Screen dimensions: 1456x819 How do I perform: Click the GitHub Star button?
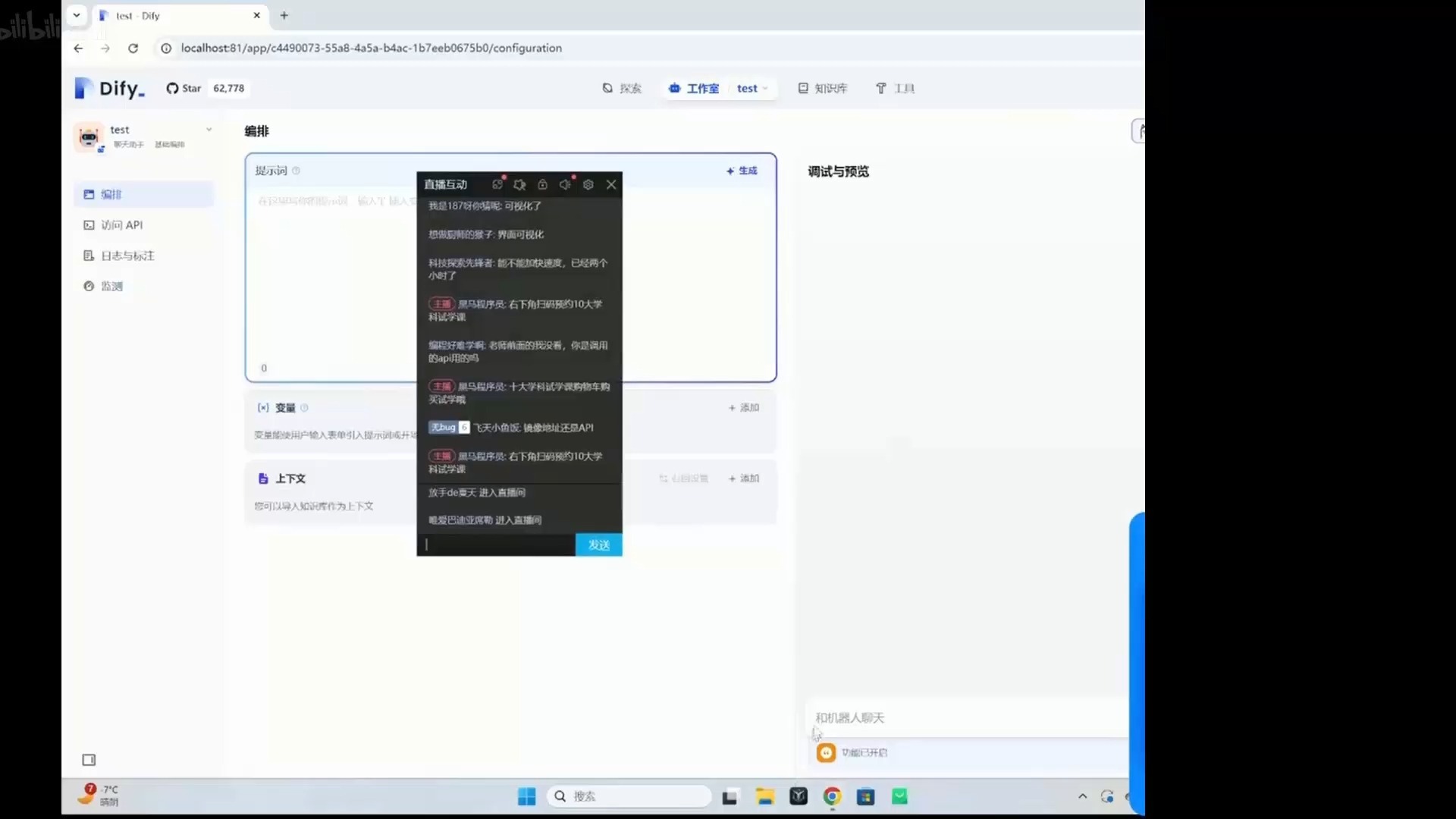[184, 89]
